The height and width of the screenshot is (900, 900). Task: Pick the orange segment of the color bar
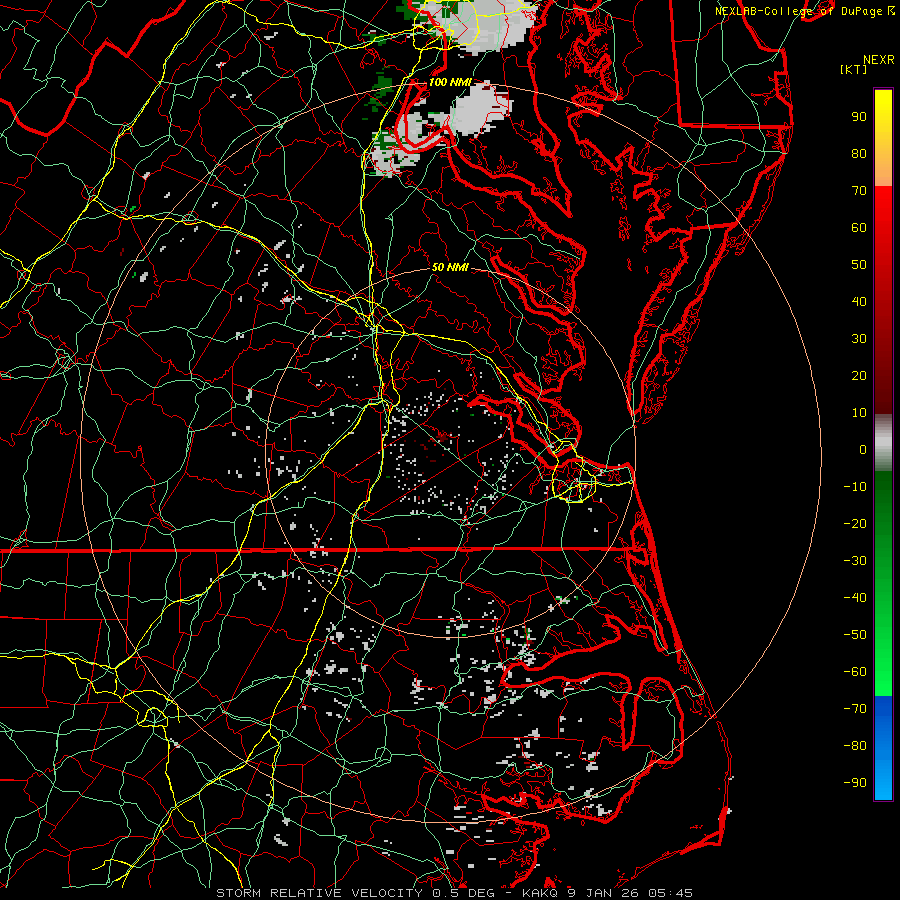[883, 170]
